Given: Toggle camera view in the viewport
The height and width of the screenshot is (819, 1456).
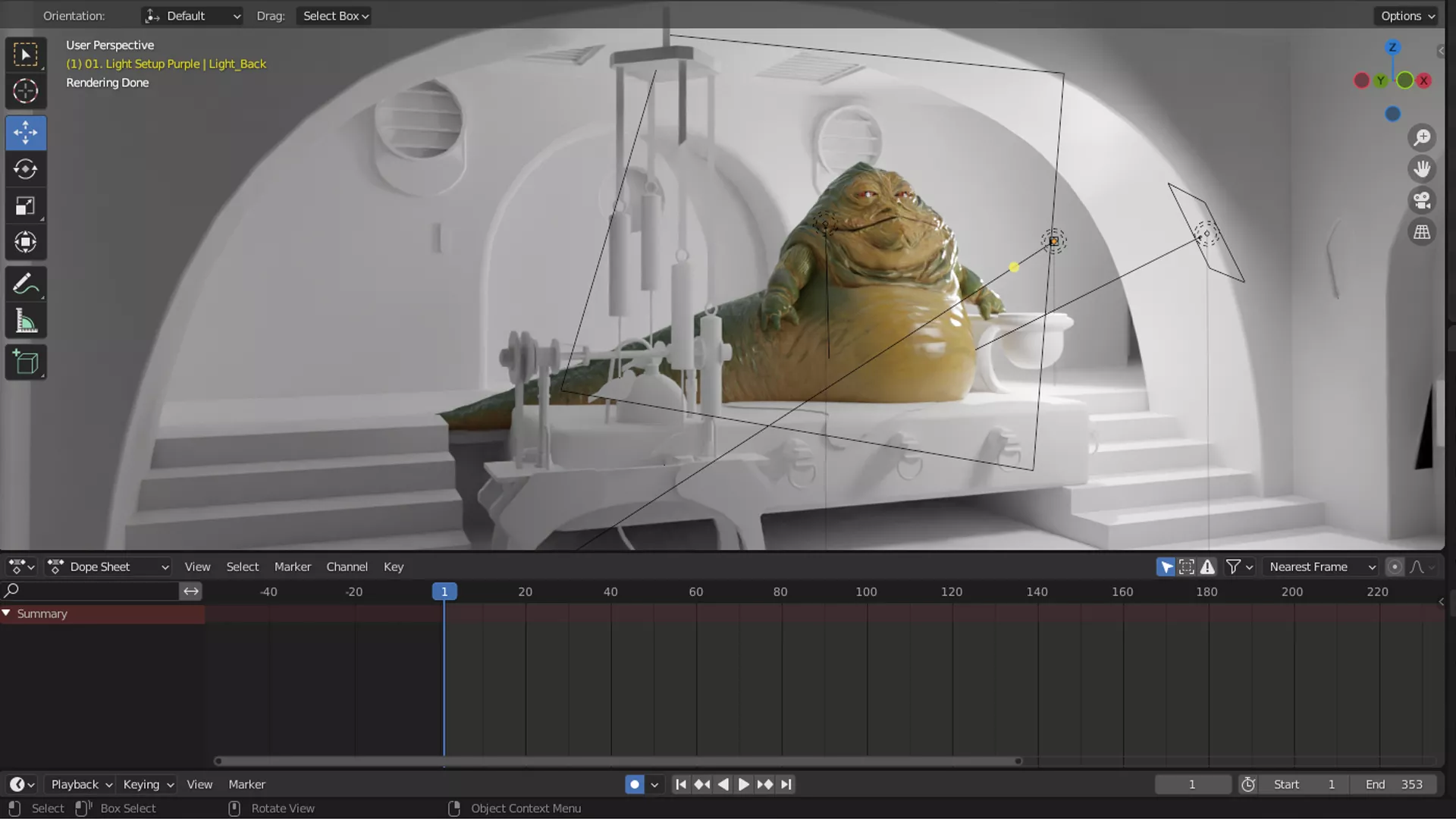Looking at the screenshot, I should [x=1423, y=201].
